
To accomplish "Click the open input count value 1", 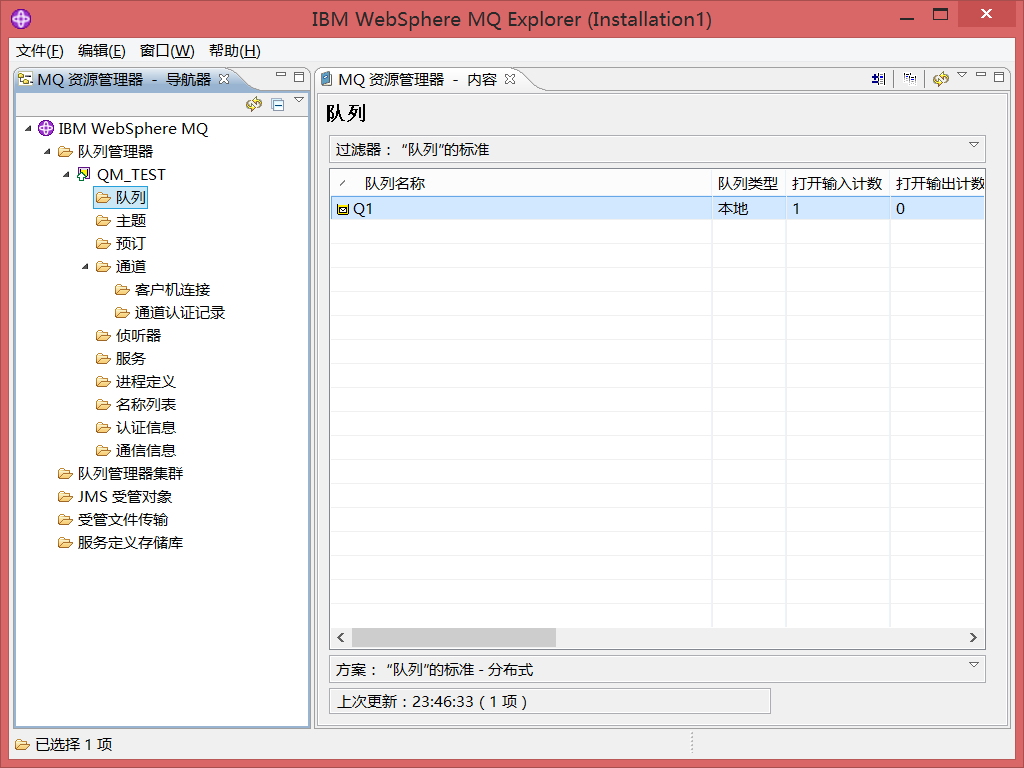I will (x=838, y=209).
